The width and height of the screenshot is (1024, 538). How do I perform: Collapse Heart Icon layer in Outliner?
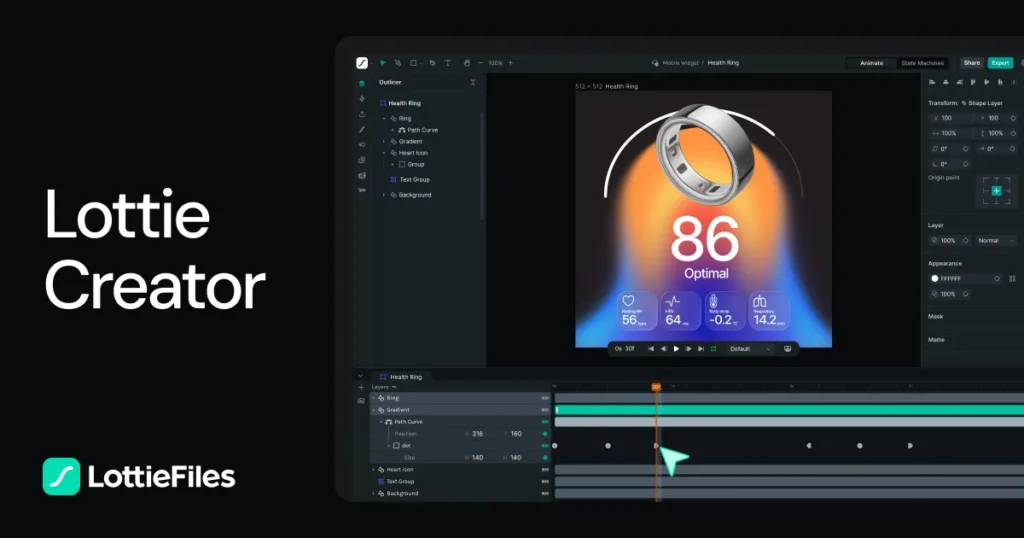pyautogui.click(x=384, y=153)
